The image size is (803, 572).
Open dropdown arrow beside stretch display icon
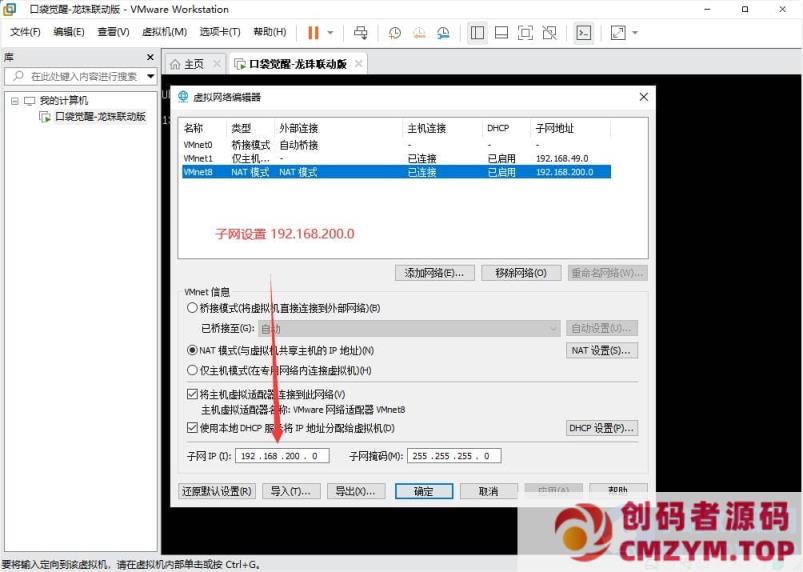(x=635, y=33)
